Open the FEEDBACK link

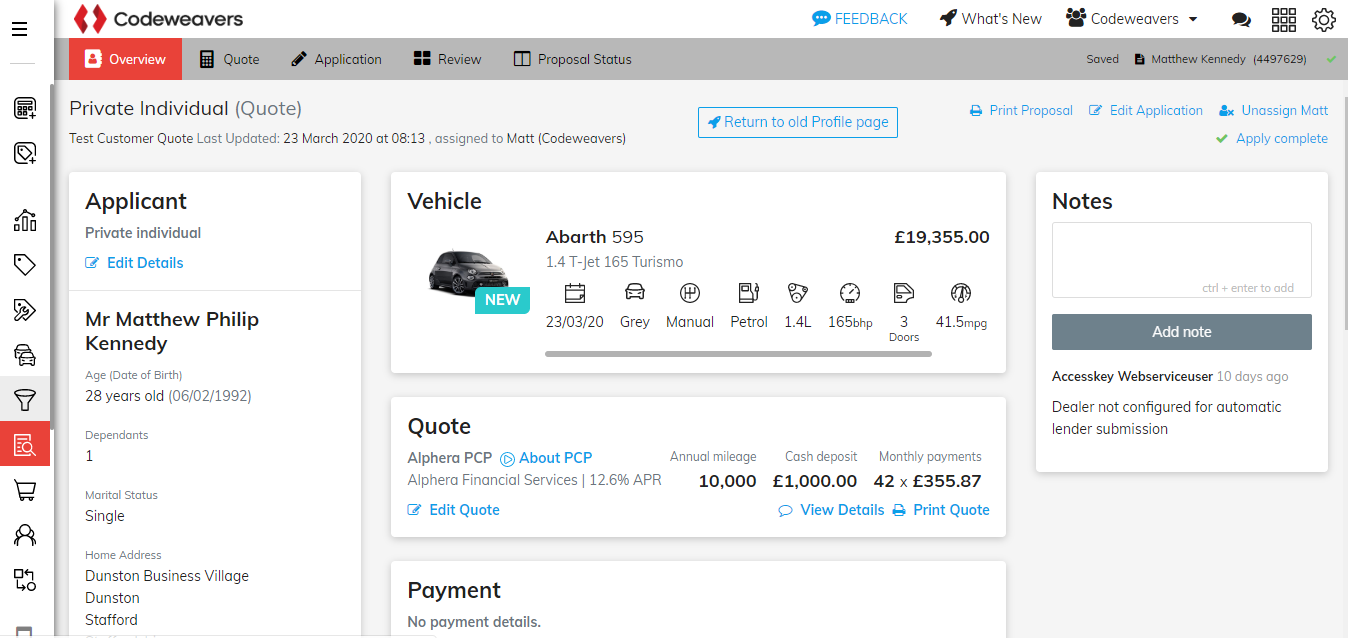point(860,19)
